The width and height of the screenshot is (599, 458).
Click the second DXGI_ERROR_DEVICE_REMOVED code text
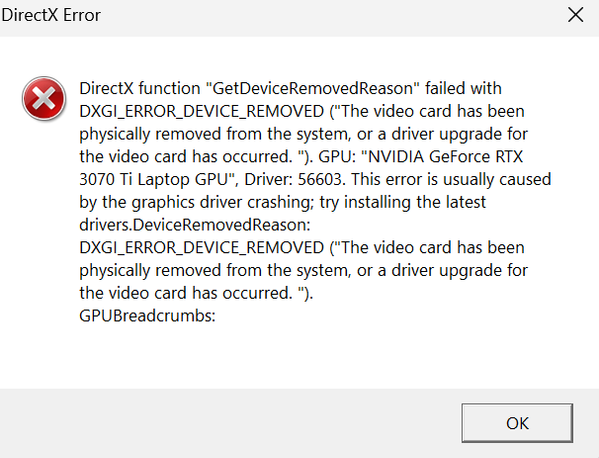[x=202, y=248]
